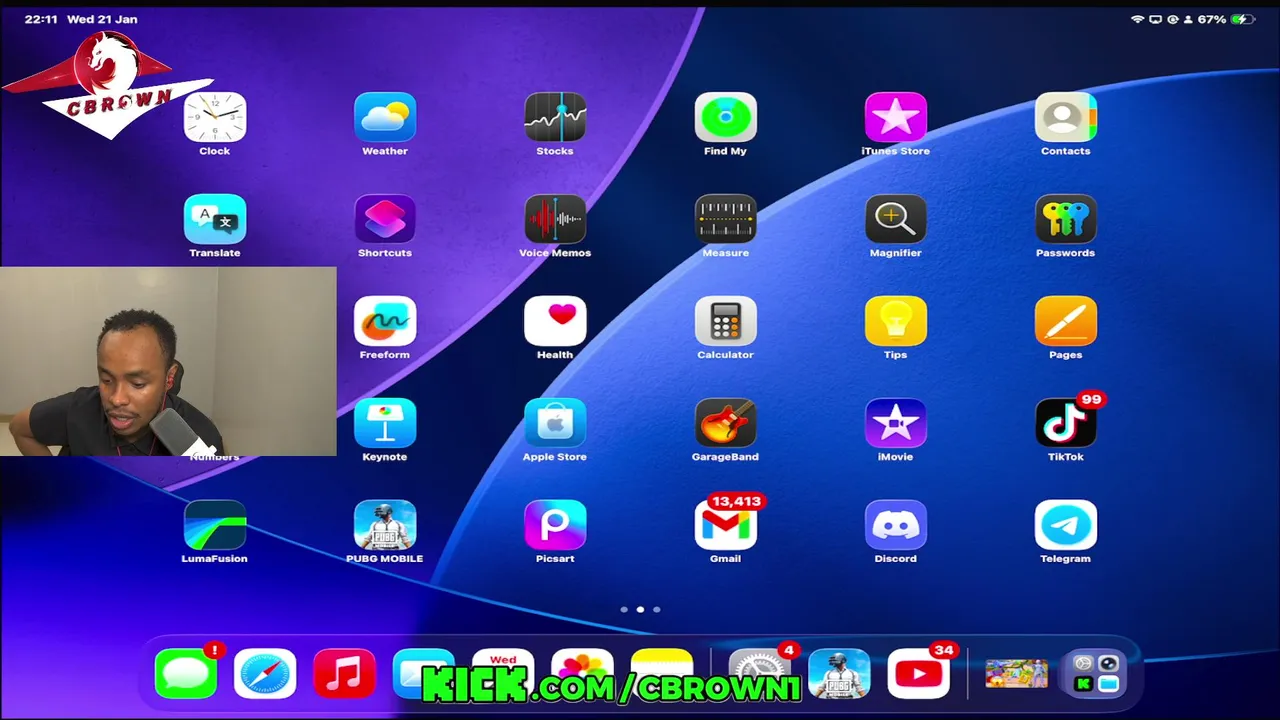The image size is (1280, 720).
Task: Open the iTunes Store app
Action: [895, 117]
